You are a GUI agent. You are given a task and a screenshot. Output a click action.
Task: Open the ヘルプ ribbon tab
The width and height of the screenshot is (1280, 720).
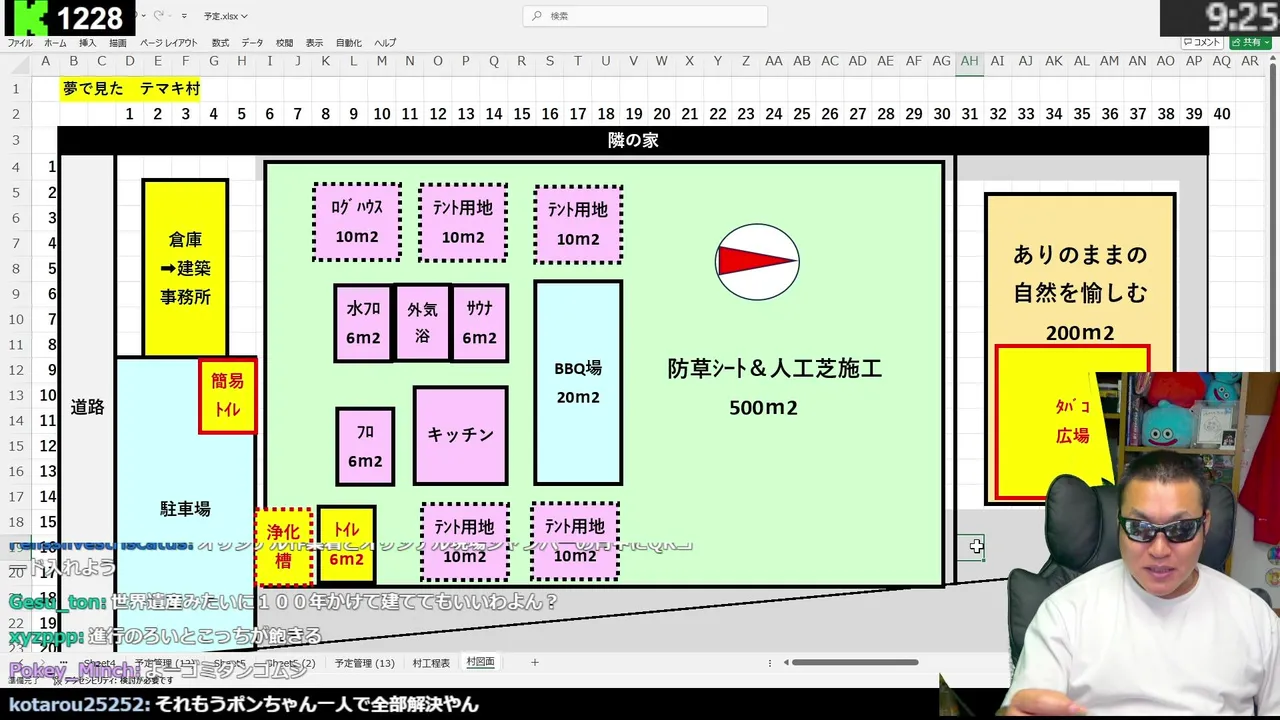pyautogui.click(x=385, y=43)
